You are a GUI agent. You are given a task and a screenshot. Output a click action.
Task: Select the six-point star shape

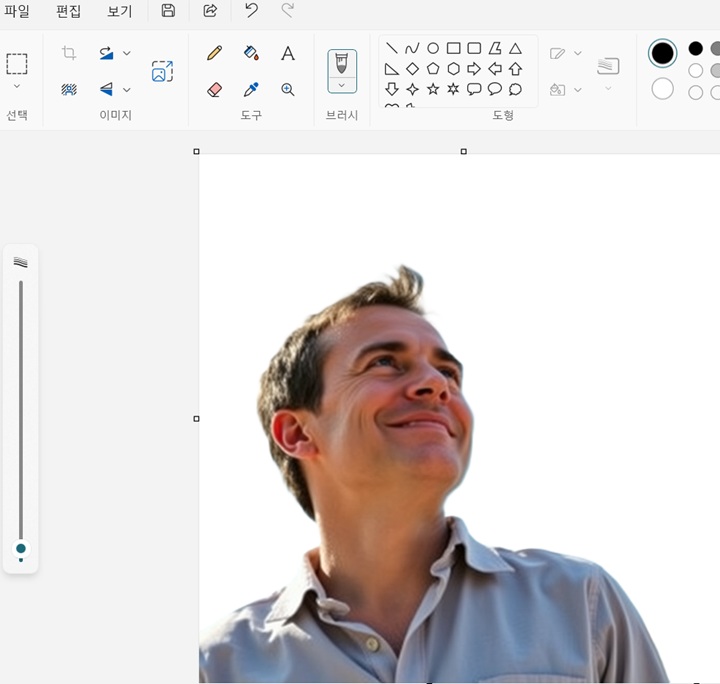[x=454, y=89]
